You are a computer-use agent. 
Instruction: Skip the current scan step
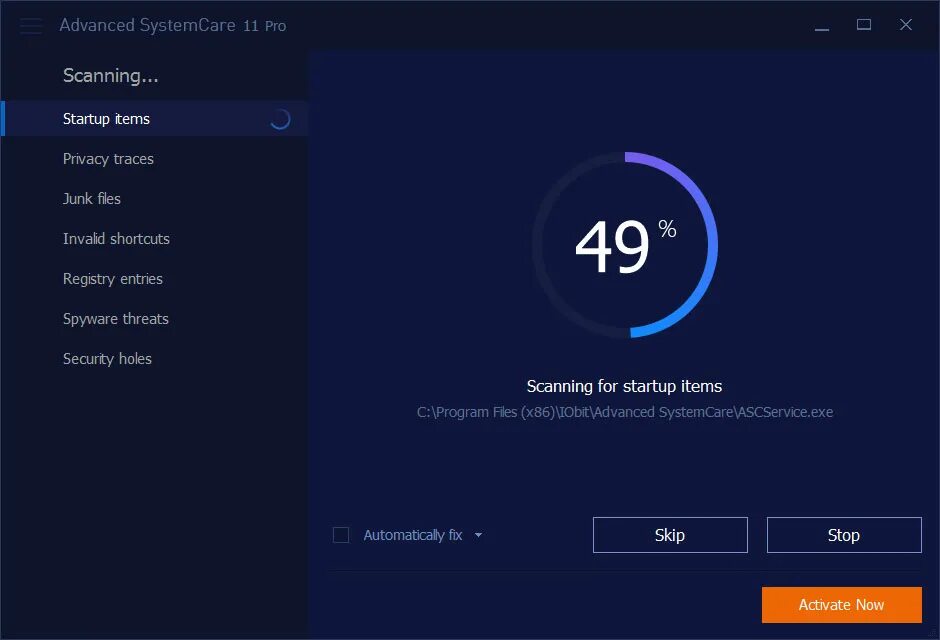pyautogui.click(x=670, y=535)
